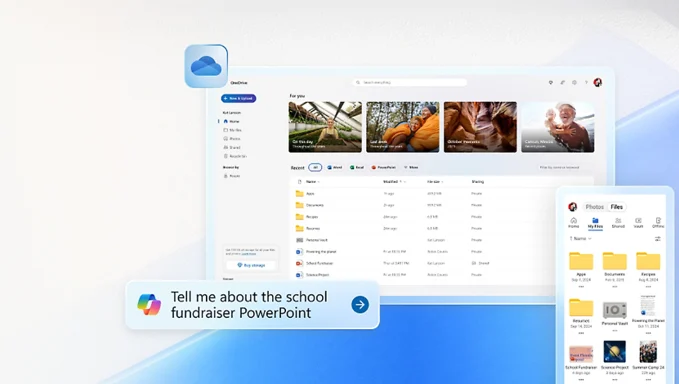Open Recipes folder in mobile panel
The image size is (679, 384).
pos(648,261)
